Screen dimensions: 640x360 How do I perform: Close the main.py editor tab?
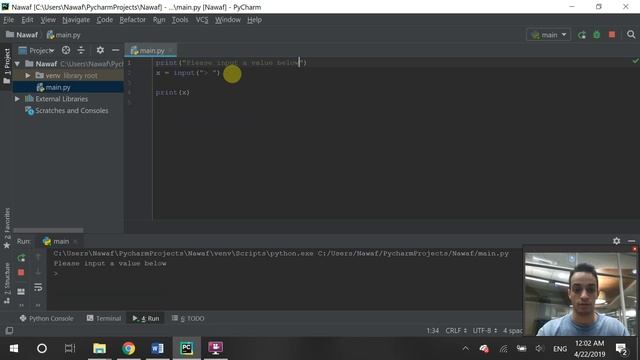[x=171, y=51]
